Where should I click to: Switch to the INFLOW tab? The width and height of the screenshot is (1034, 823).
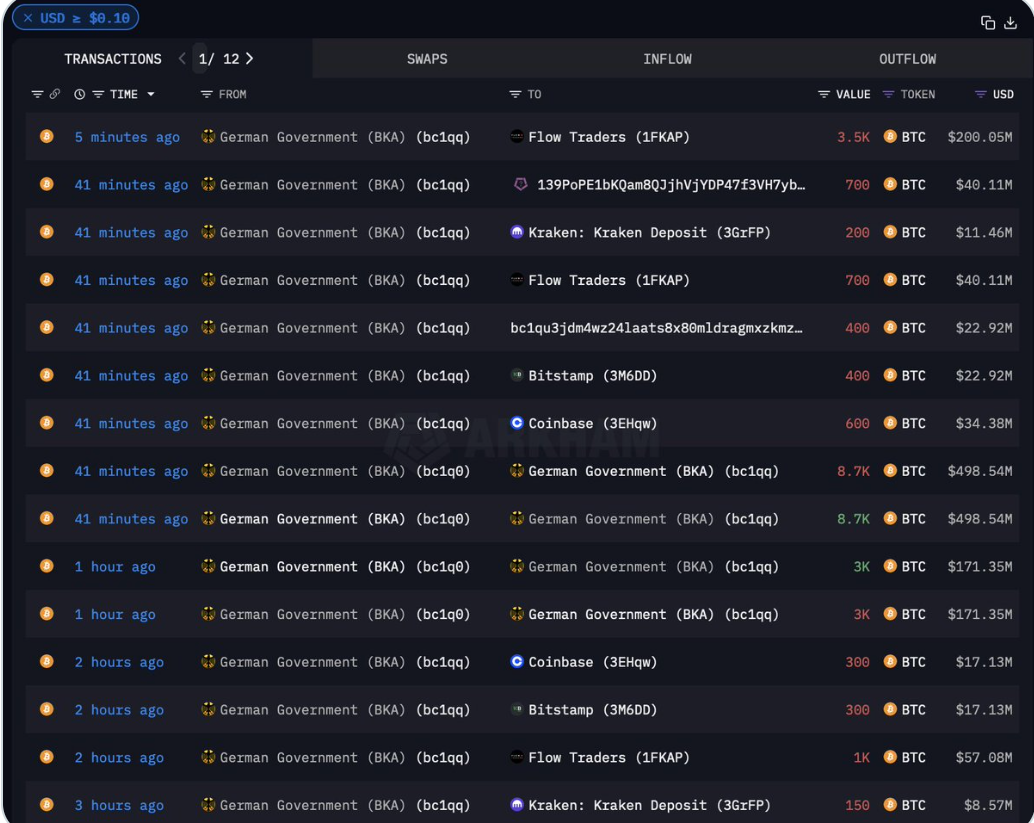click(x=667, y=59)
